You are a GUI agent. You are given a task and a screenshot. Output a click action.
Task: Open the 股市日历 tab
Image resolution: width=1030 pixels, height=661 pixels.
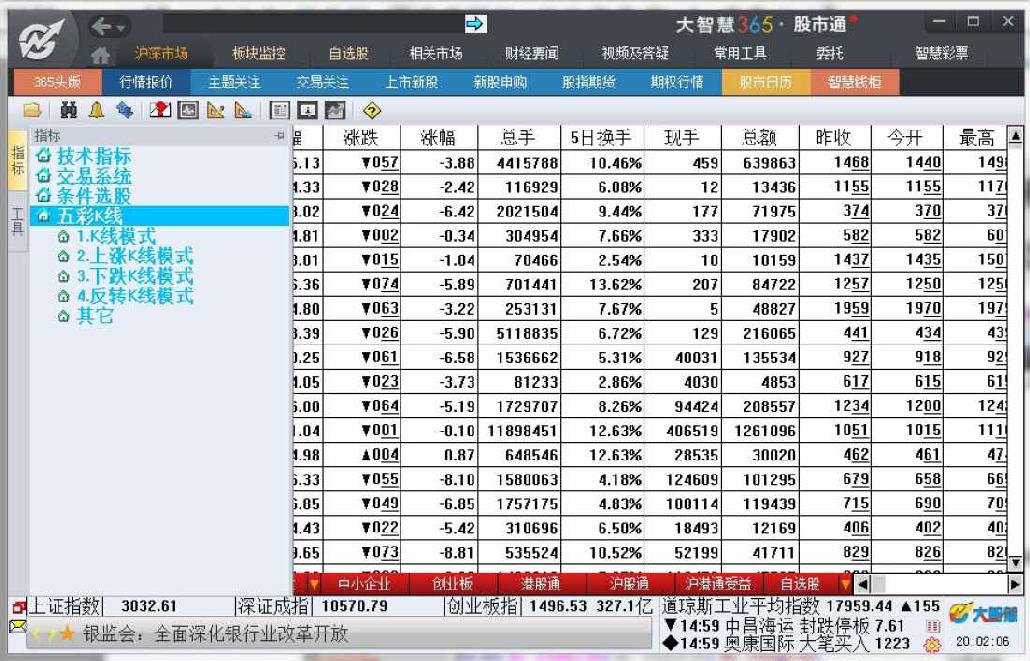(x=766, y=82)
